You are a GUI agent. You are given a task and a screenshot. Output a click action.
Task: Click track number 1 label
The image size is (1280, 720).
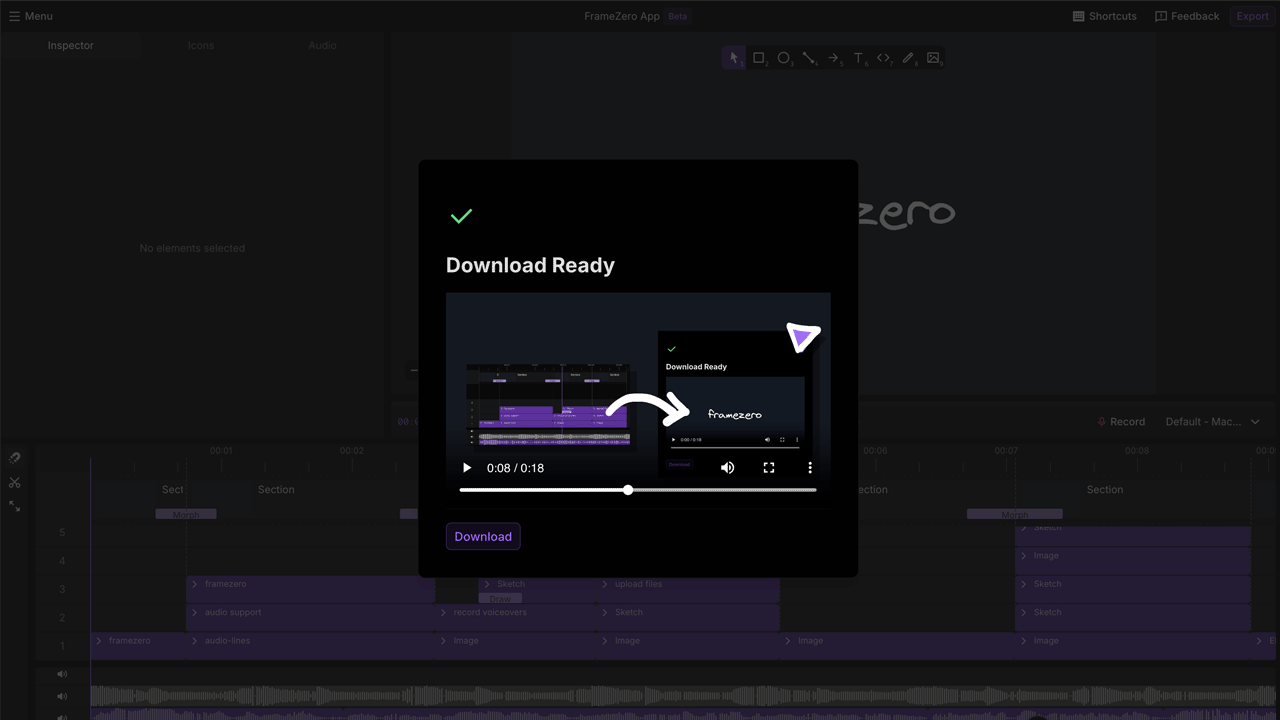[62, 646]
